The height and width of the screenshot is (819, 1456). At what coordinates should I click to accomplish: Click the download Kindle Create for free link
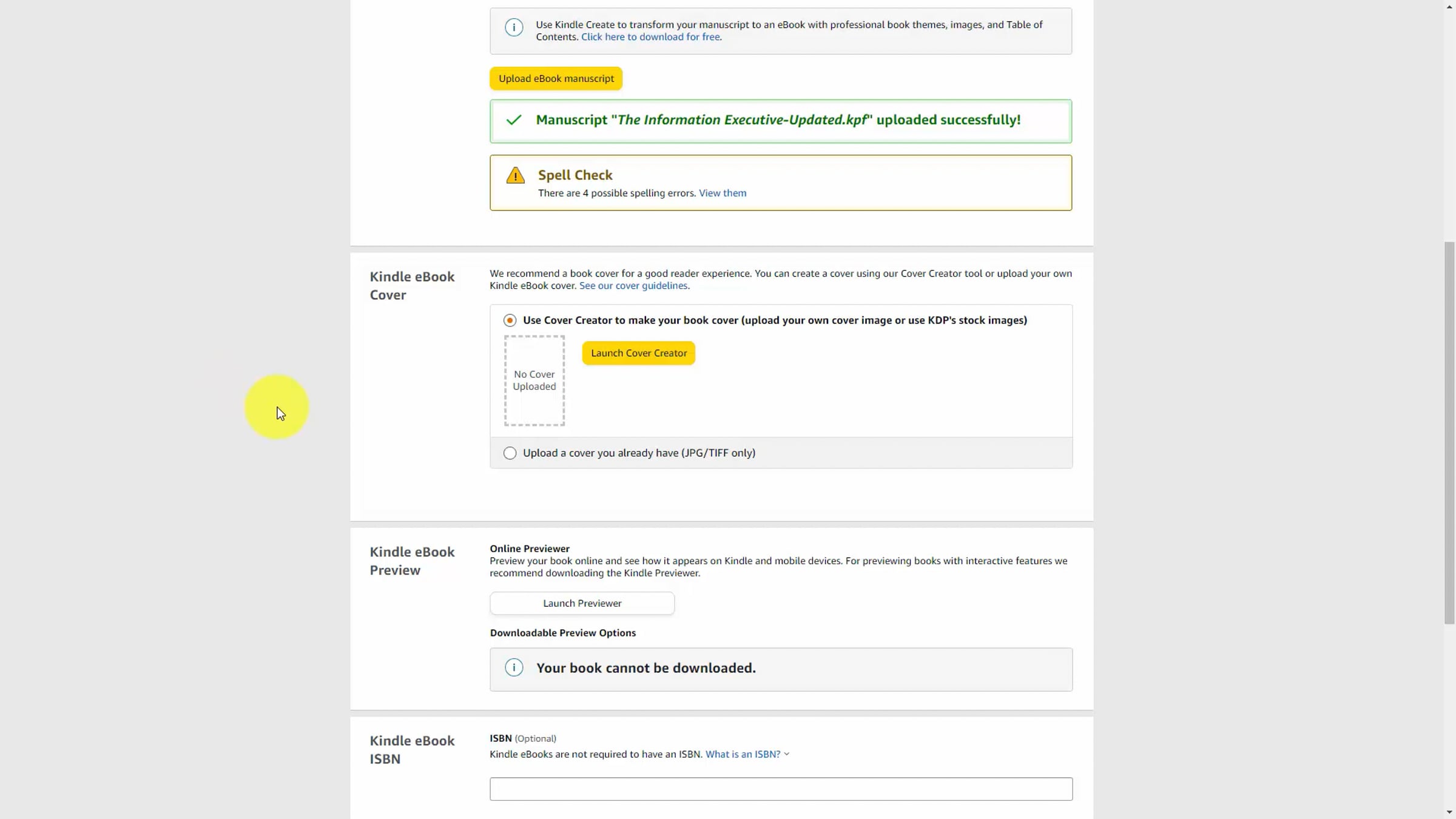point(650,37)
